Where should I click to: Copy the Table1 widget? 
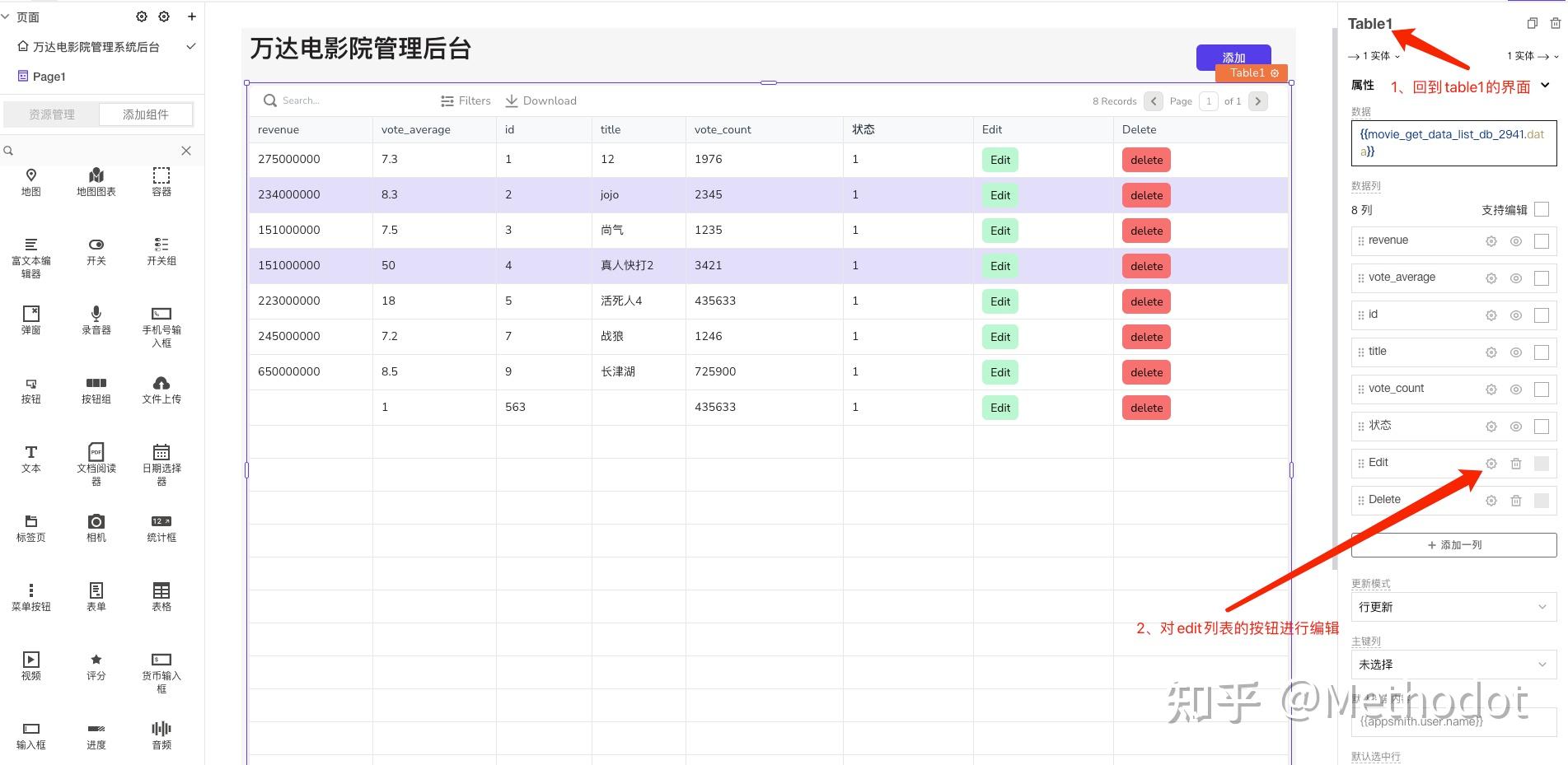[1532, 23]
